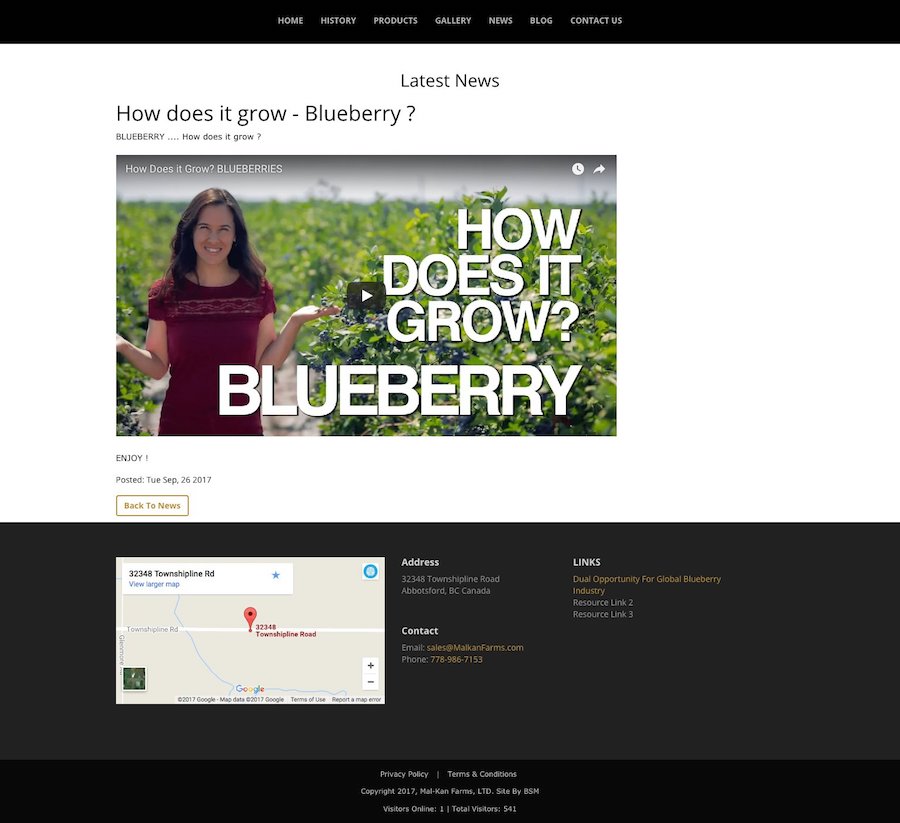
Task: Email sales@MalkanFarms.com link
Action: [x=475, y=647]
